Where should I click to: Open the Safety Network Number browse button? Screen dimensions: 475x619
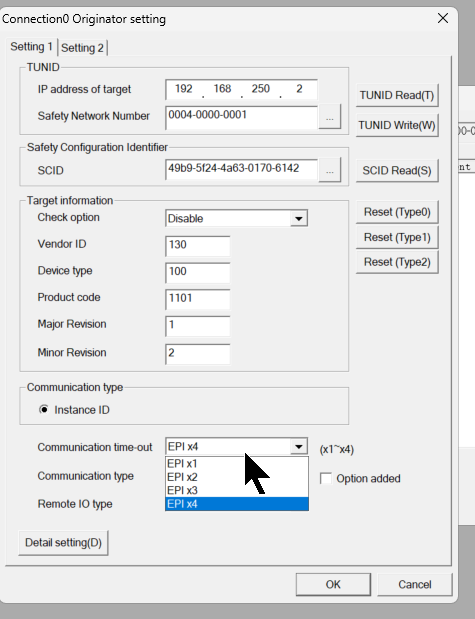[330, 117]
